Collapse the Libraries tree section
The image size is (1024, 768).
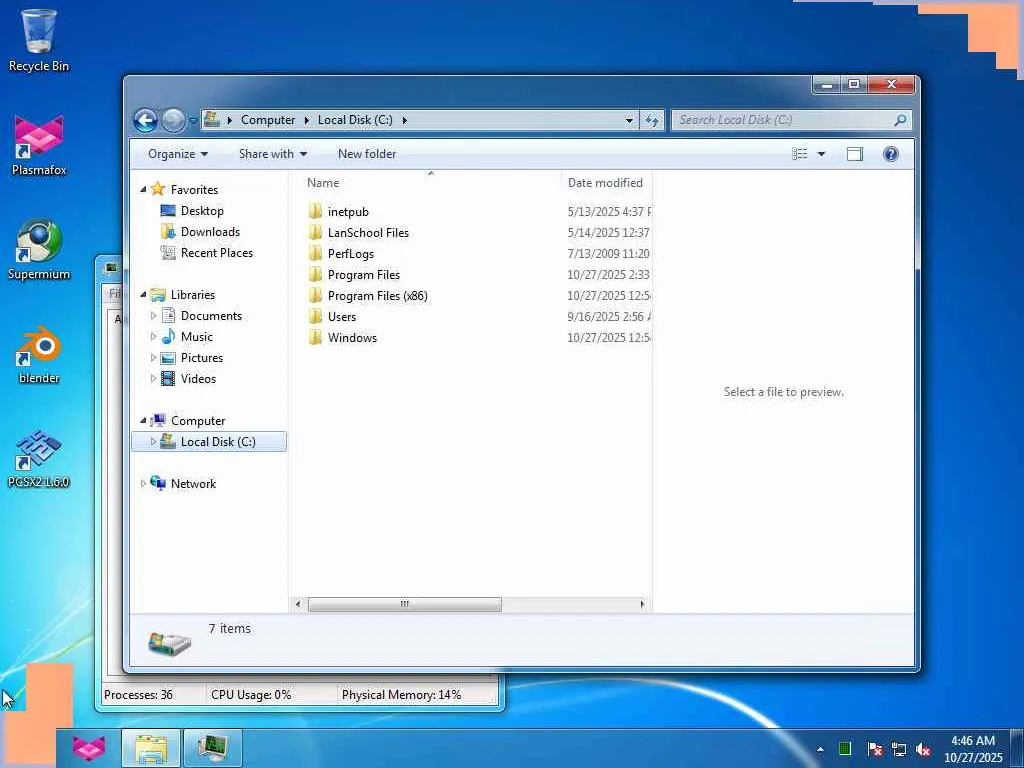coord(143,295)
